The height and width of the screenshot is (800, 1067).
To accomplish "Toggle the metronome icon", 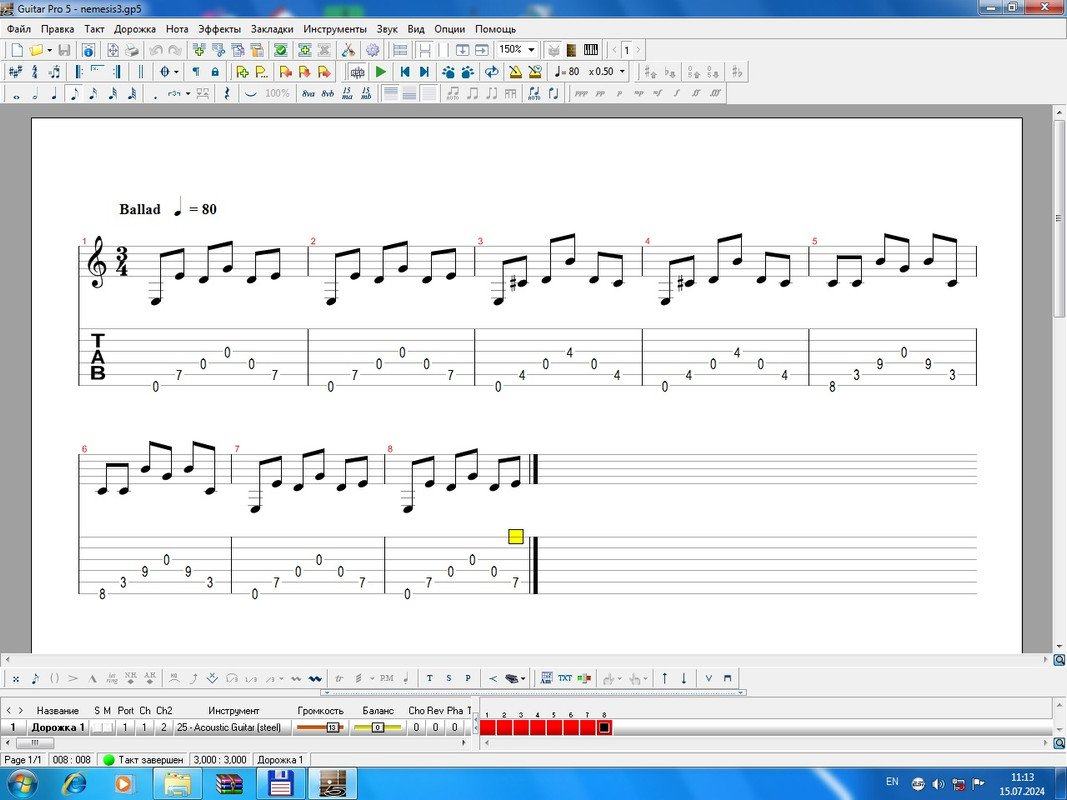I will click(515, 72).
